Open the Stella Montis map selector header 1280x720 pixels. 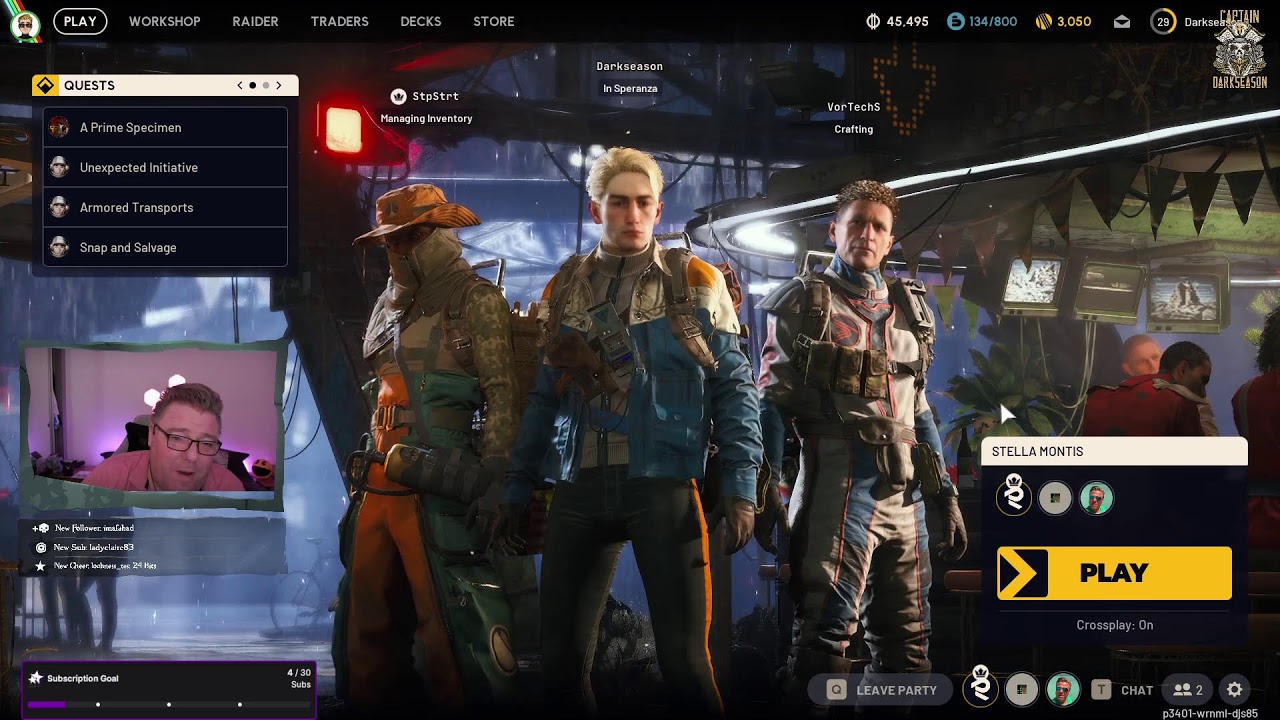[x=1114, y=451]
